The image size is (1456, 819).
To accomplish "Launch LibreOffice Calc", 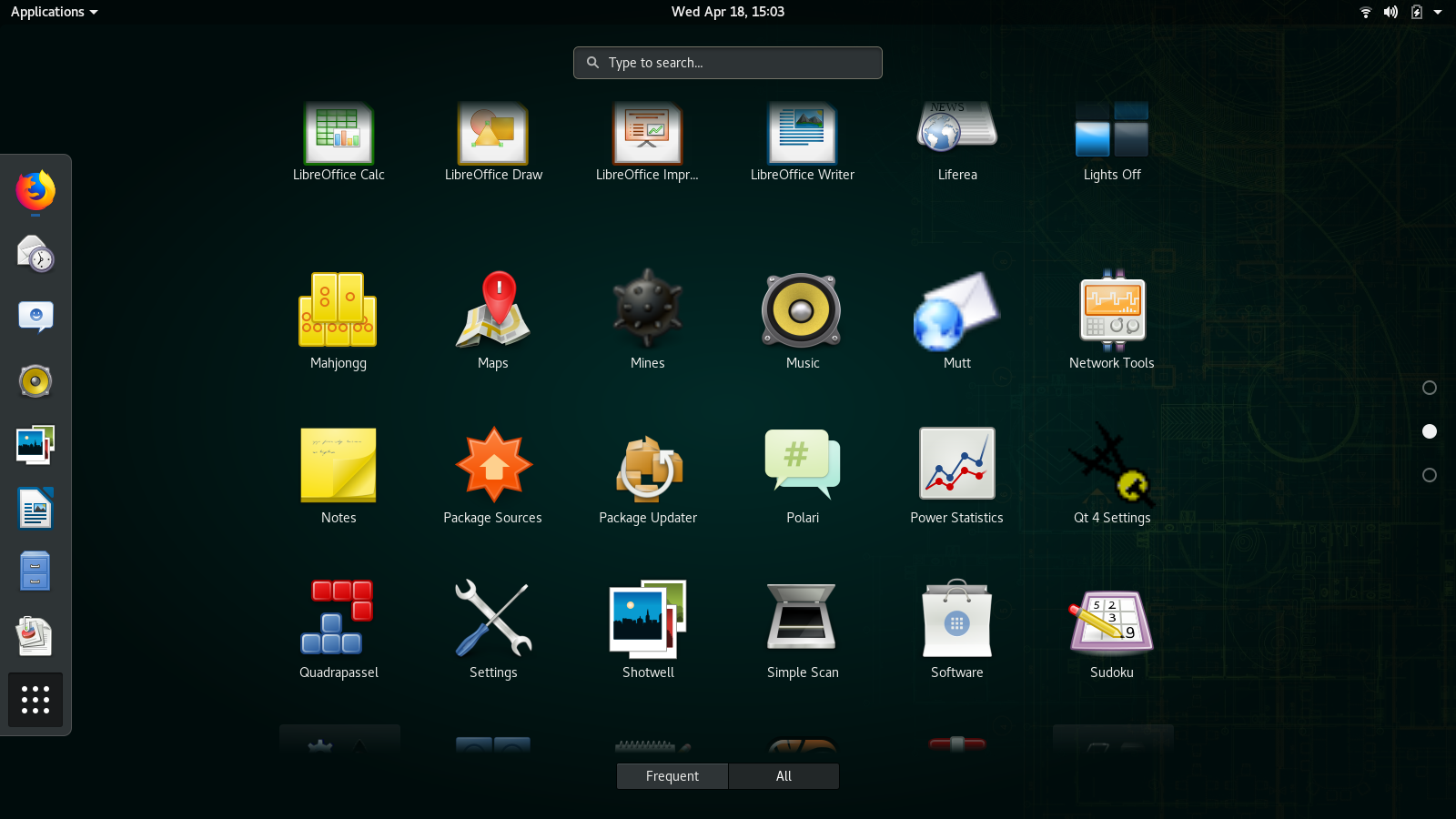I will click(339, 132).
